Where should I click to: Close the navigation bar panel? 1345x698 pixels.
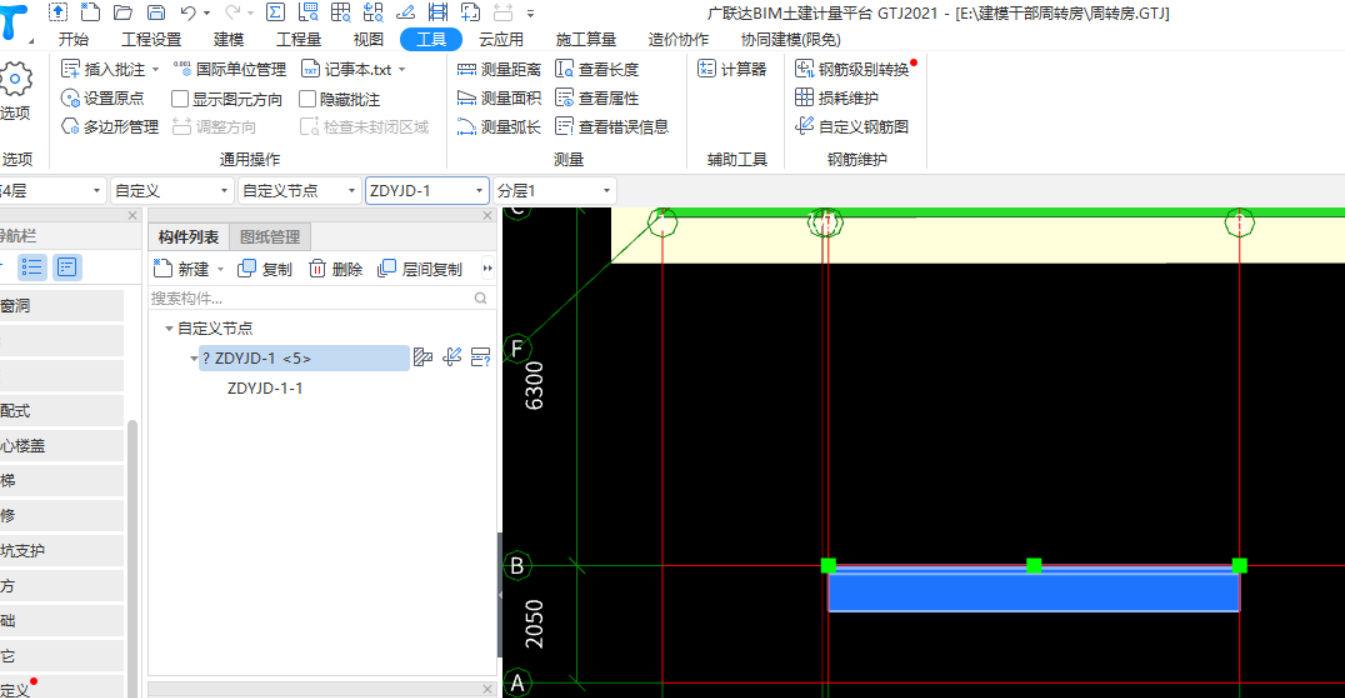[133, 215]
